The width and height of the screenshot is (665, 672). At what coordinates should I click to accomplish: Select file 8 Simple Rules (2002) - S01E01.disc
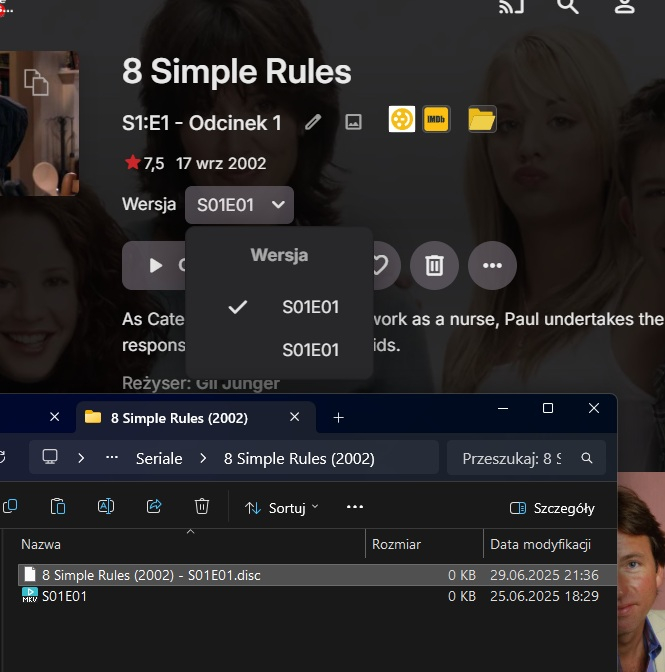pos(317,575)
